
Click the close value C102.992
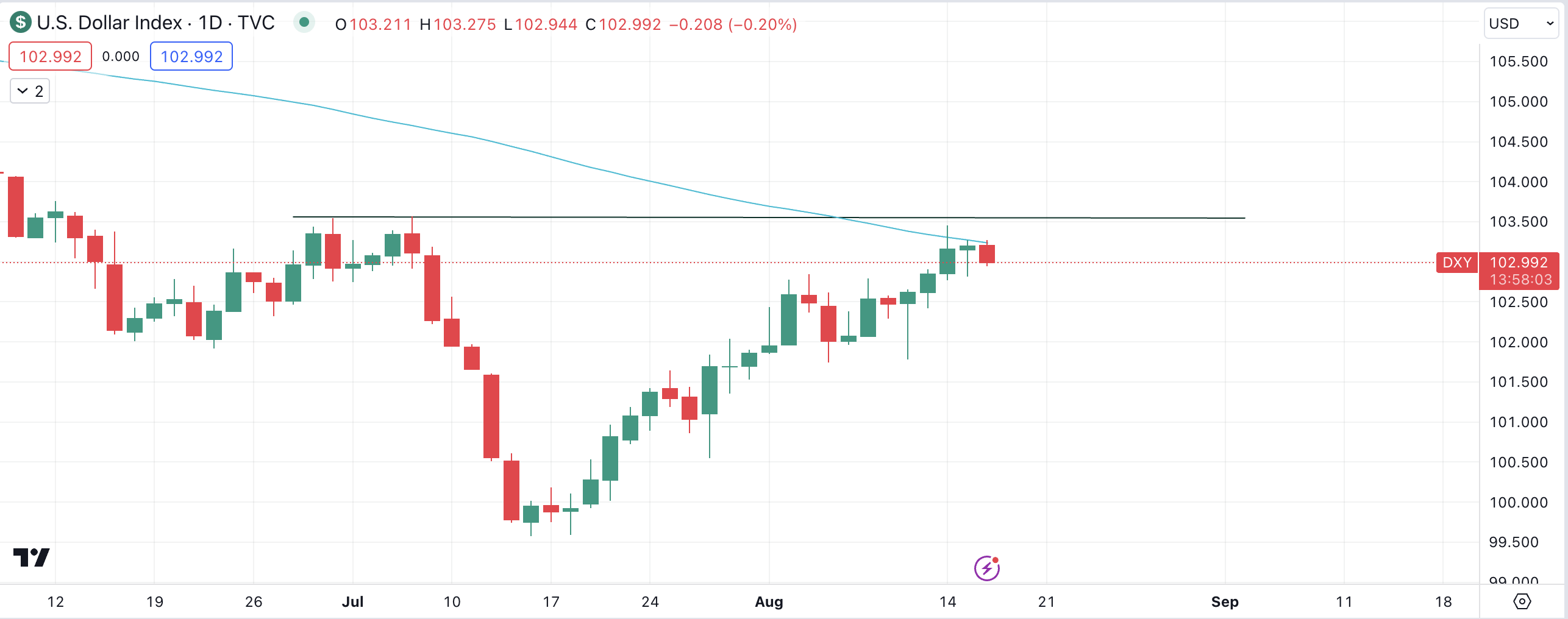(623, 24)
